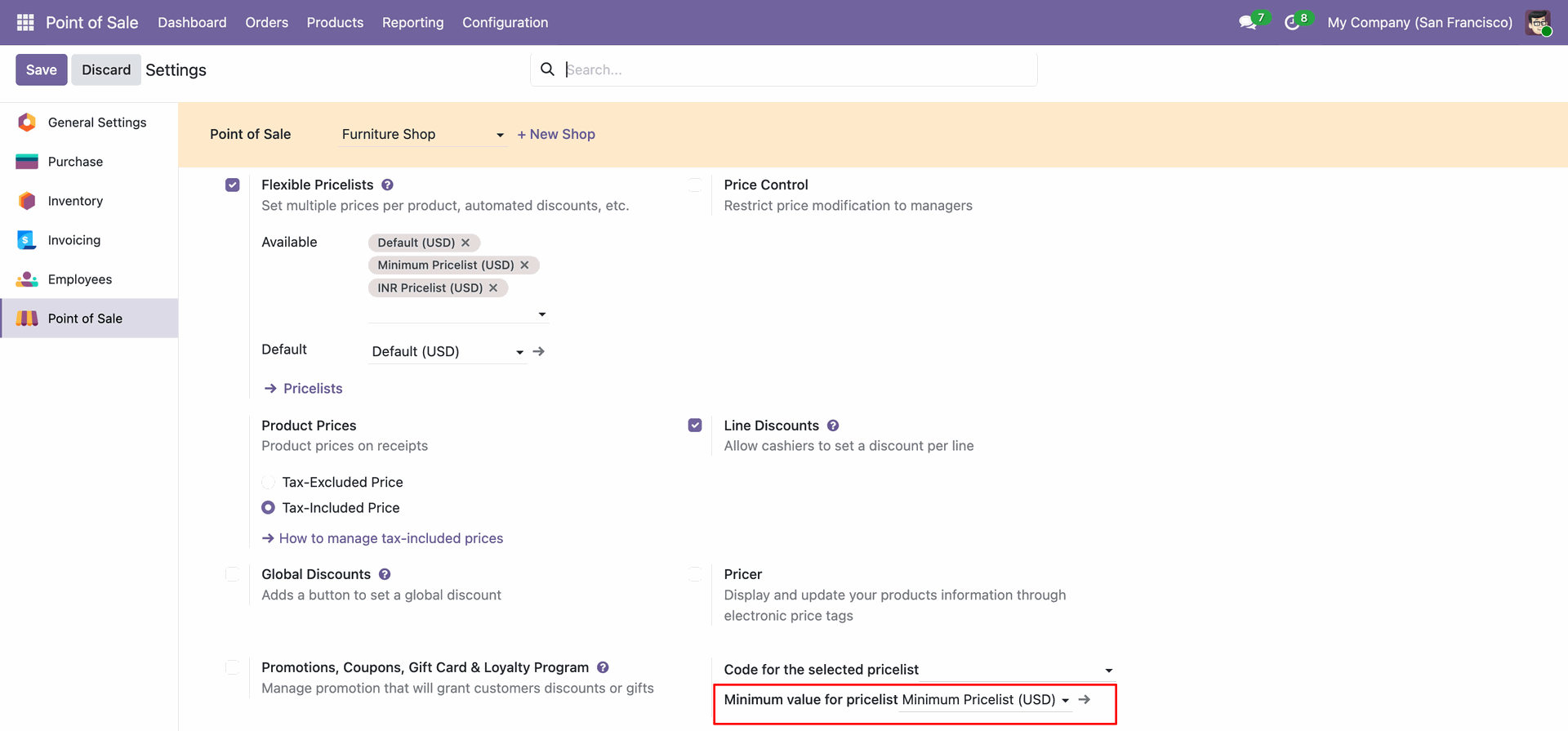Viewport: 1568px width, 731px height.
Task: Open Minimum value for pricelist dropdown
Action: pyautogui.click(x=986, y=700)
